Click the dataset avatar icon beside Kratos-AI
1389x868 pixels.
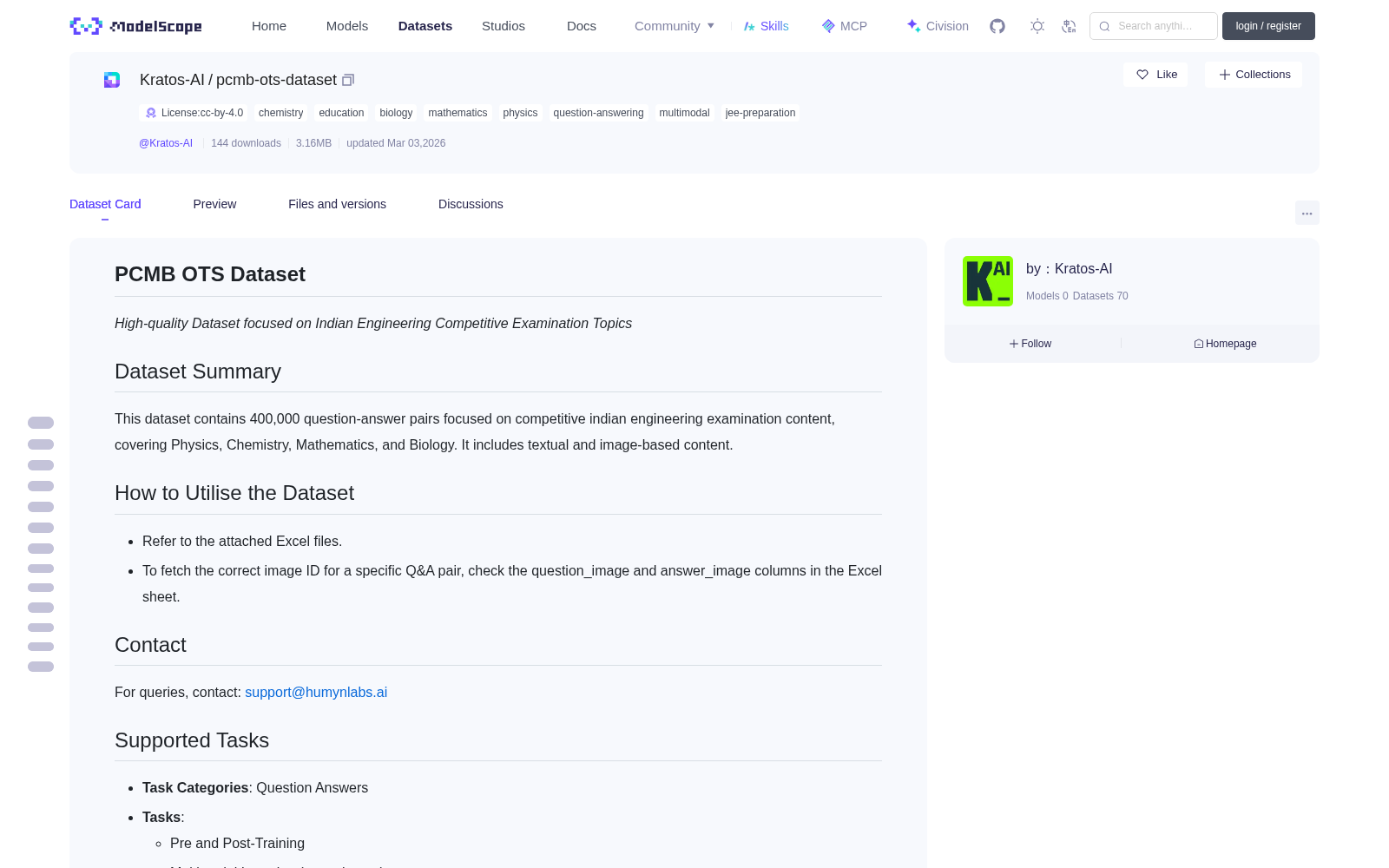click(112, 80)
